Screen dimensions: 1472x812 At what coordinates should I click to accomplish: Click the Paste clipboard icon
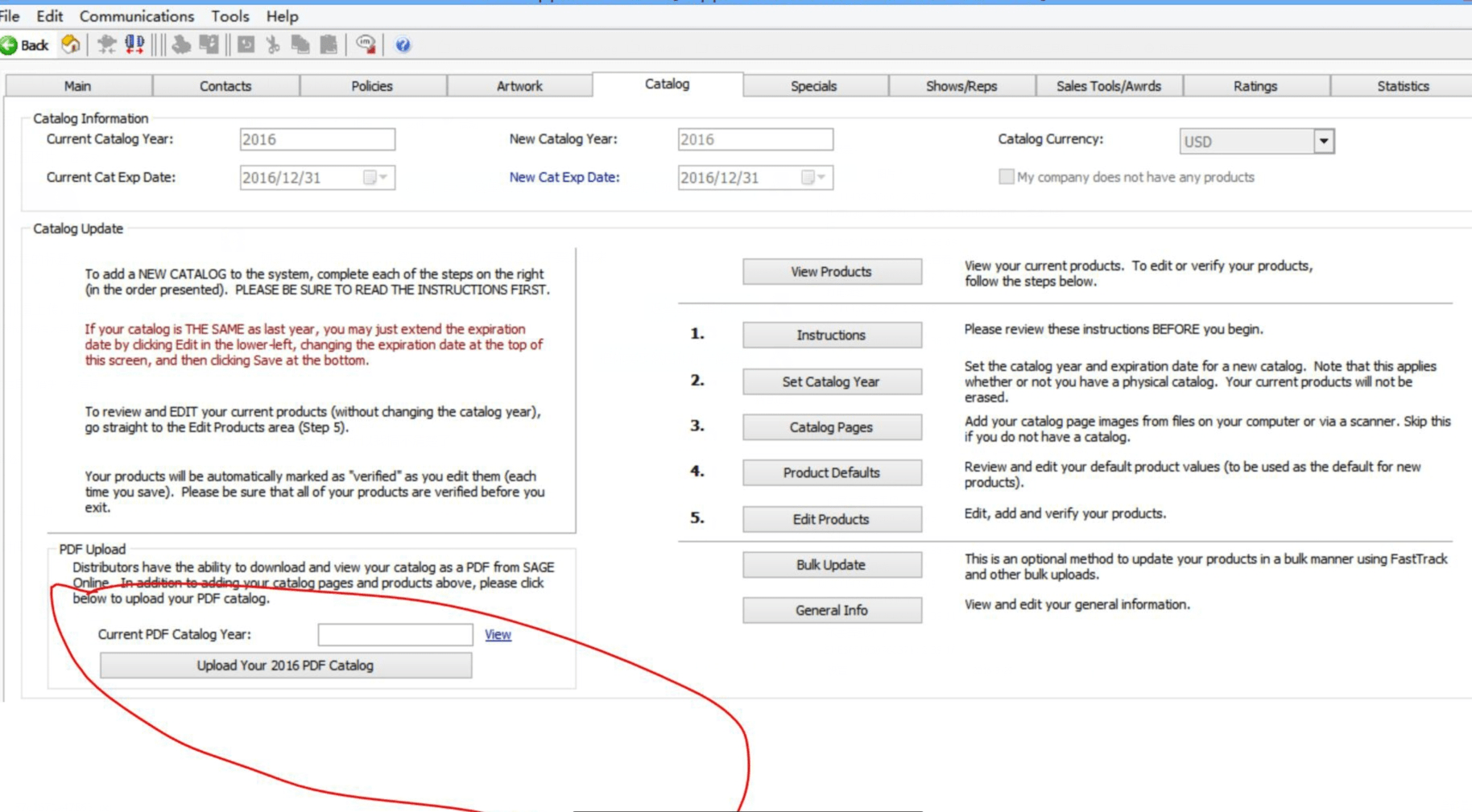click(329, 44)
